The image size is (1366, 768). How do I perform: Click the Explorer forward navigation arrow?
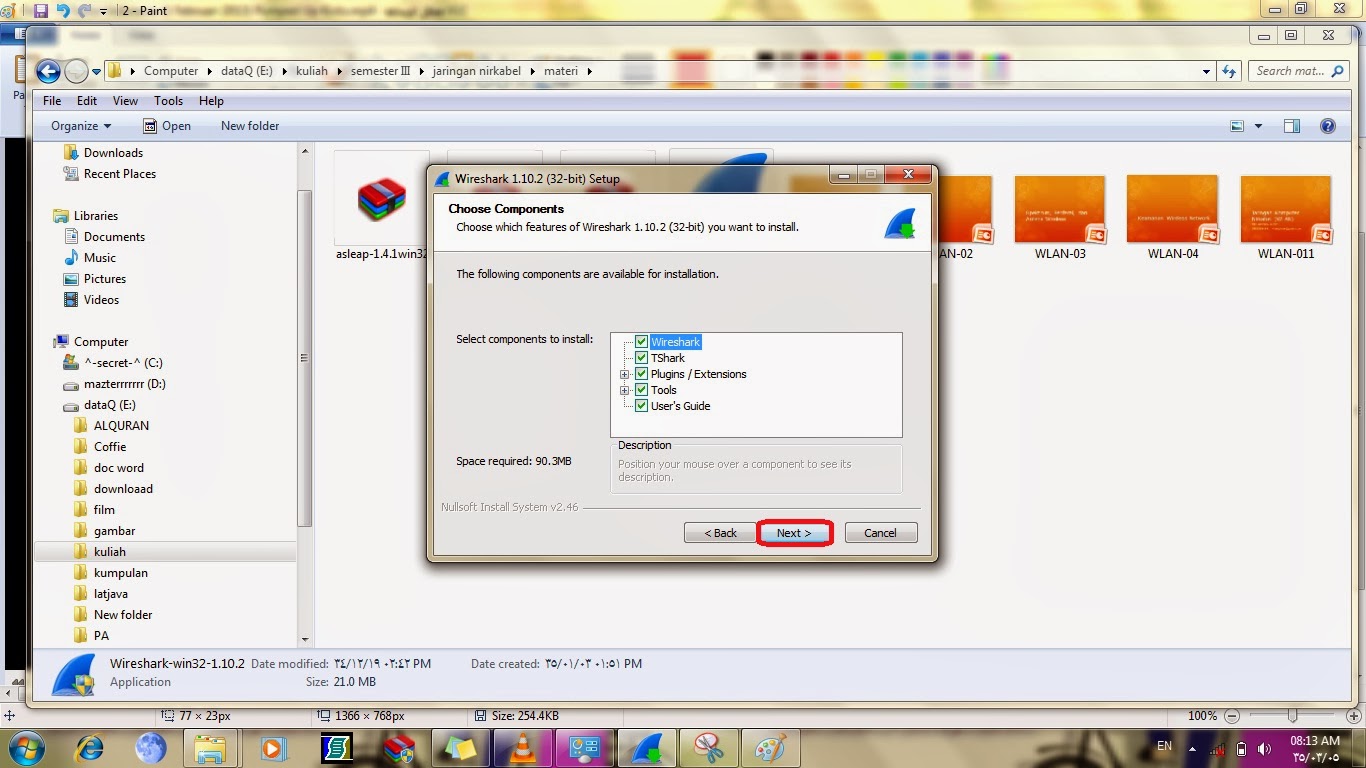[76, 71]
